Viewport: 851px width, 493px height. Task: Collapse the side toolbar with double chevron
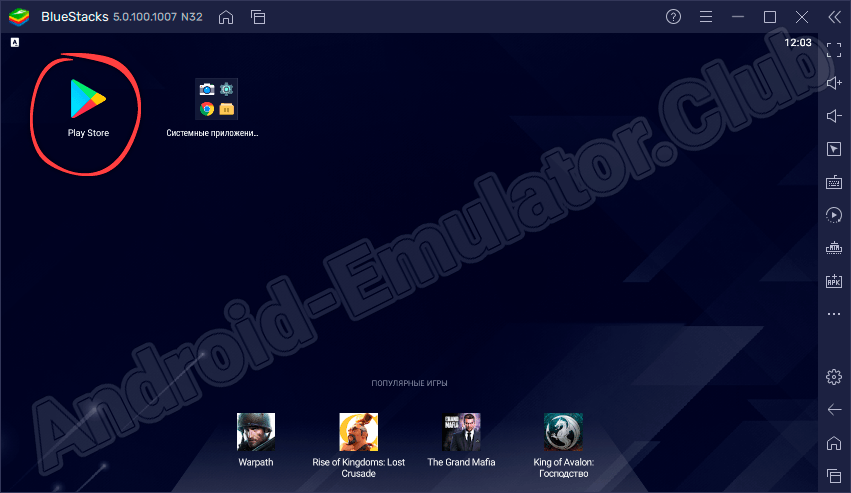pyautogui.click(x=833, y=17)
